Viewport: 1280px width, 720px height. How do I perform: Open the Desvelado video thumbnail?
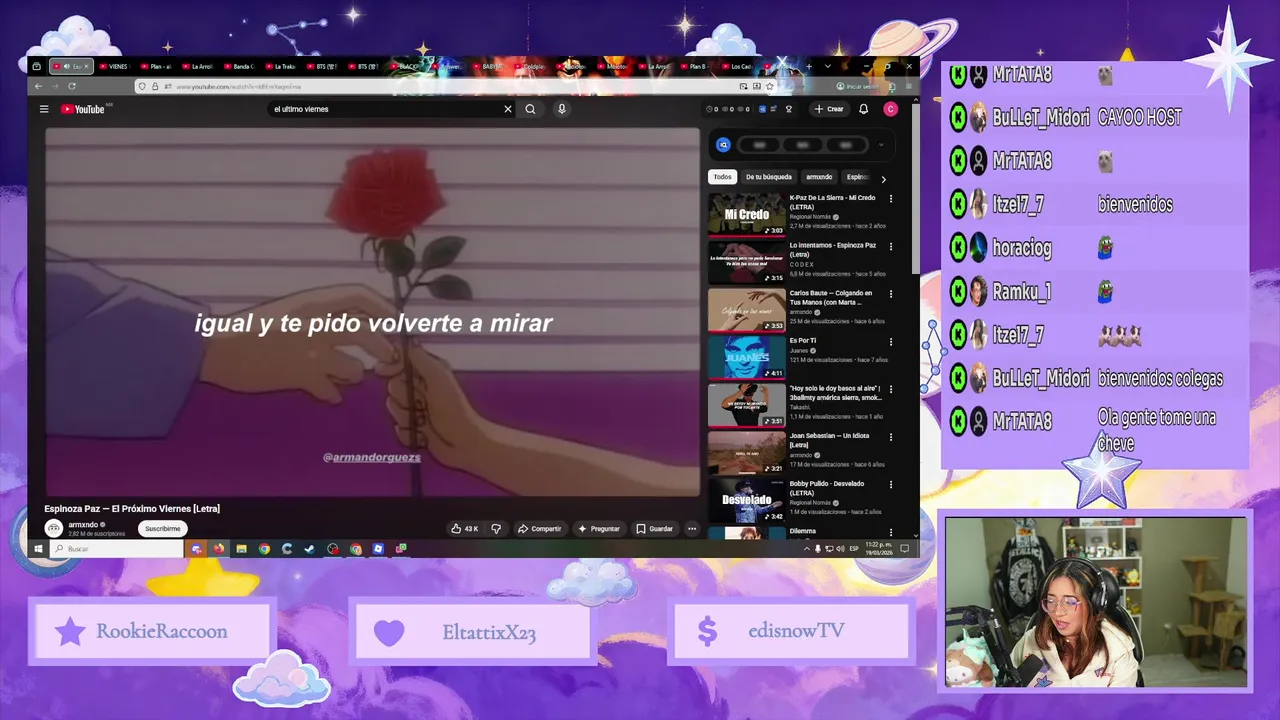click(x=747, y=500)
